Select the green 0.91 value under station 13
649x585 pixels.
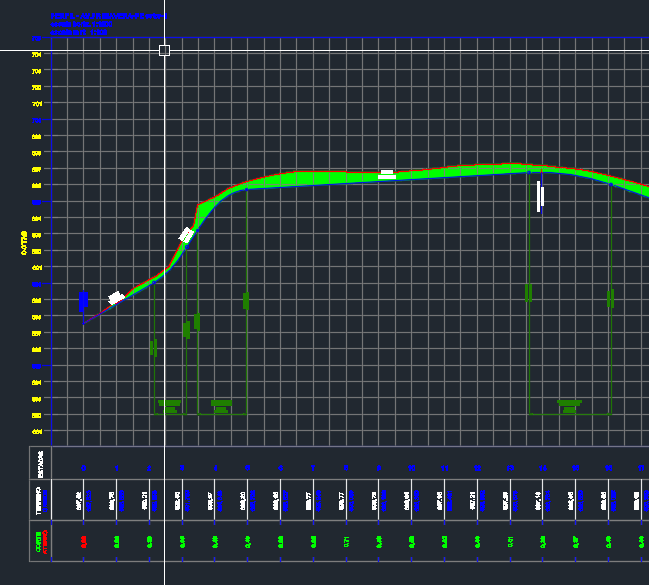click(510, 542)
